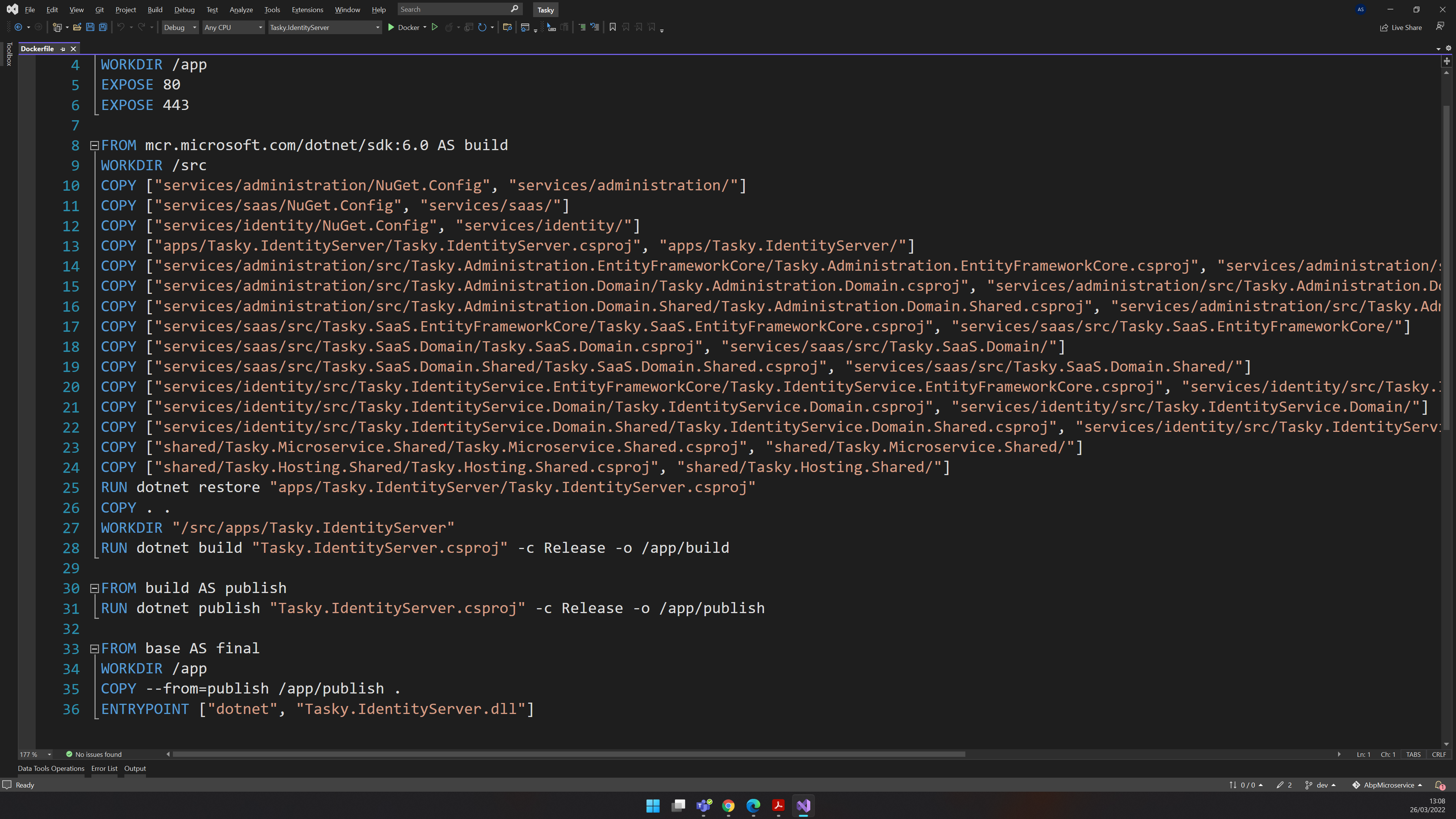Click the Restart circular arrow icon

point(482,27)
